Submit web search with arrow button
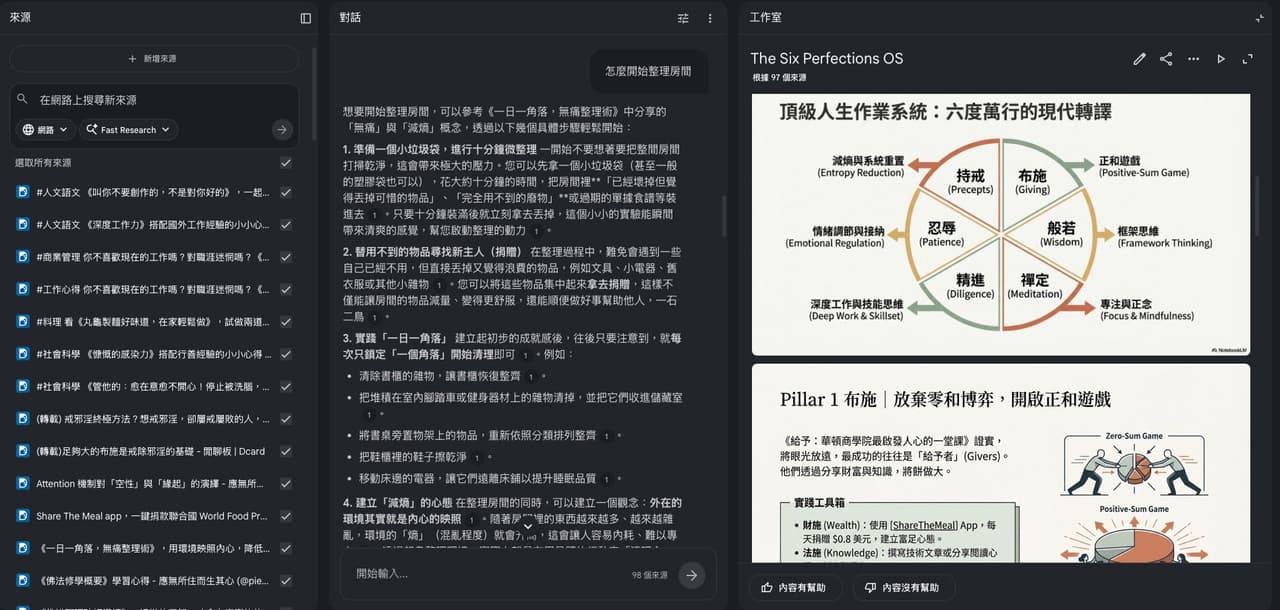 pyautogui.click(x=282, y=129)
